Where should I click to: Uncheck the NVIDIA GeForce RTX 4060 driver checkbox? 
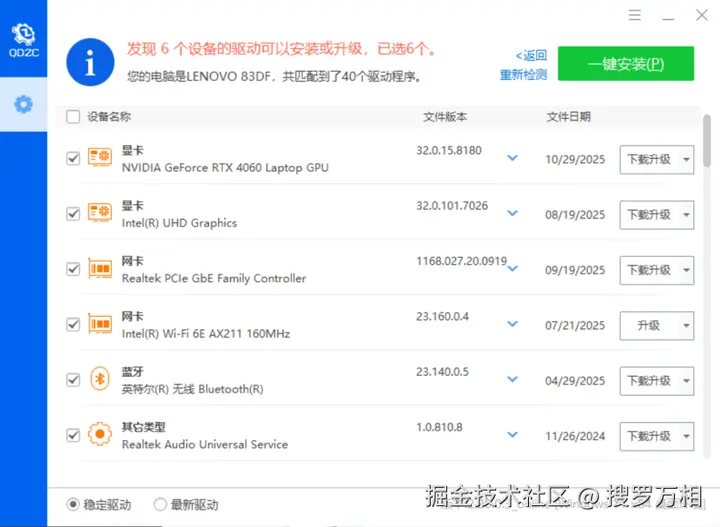[x=73, y=158]
